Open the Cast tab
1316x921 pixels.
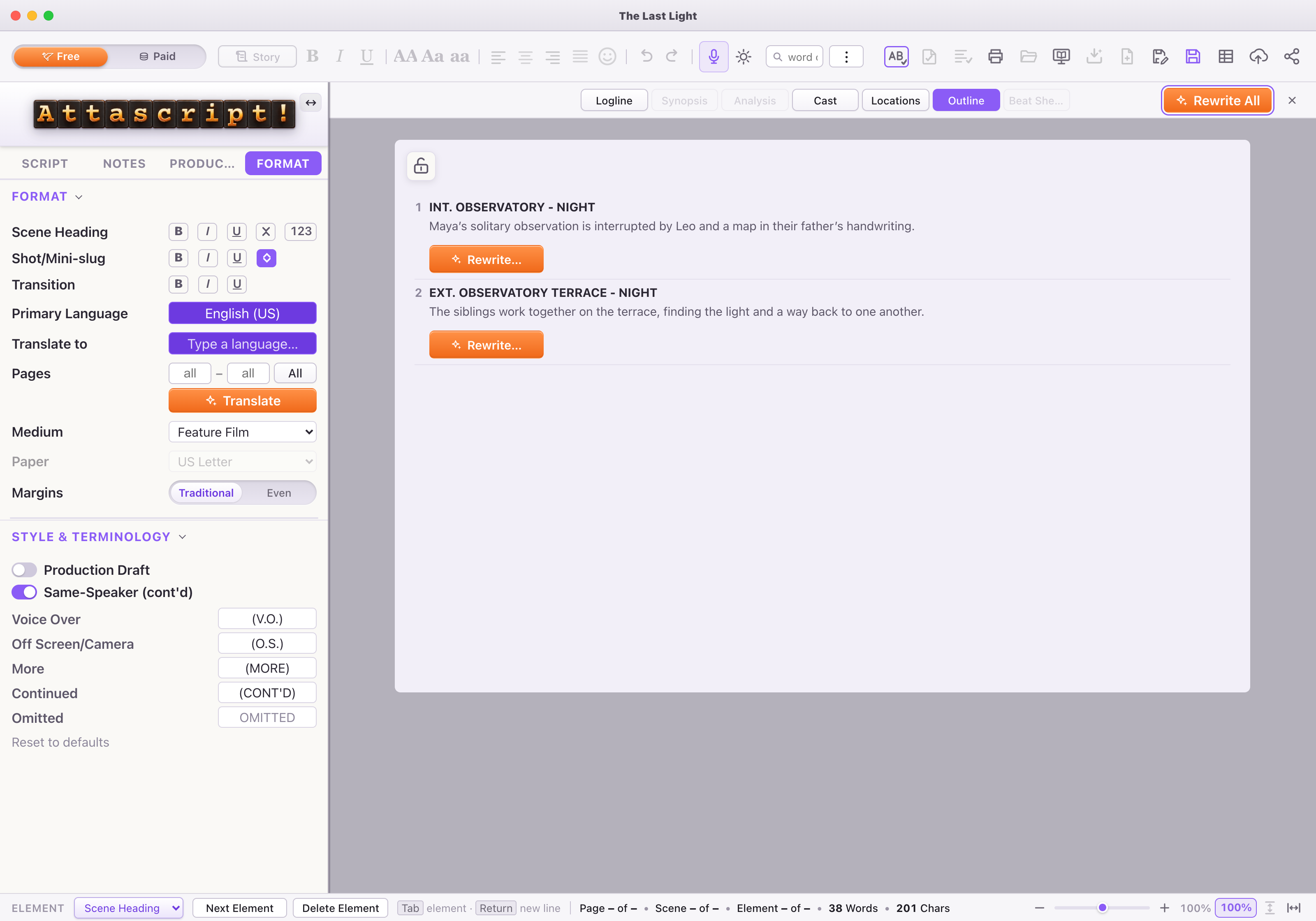pyautogui.click(x=825, y=100)
